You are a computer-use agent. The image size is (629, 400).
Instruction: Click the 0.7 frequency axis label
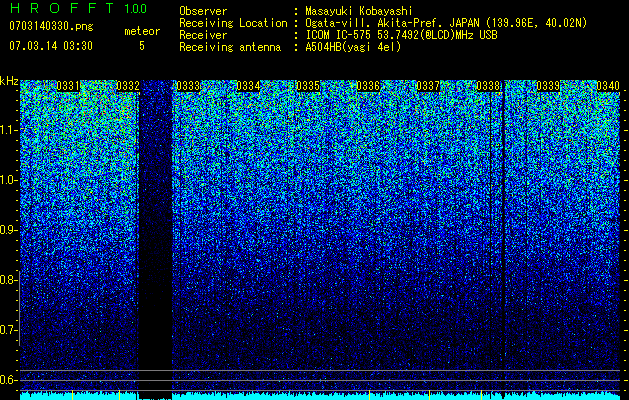tap(8, 330)
